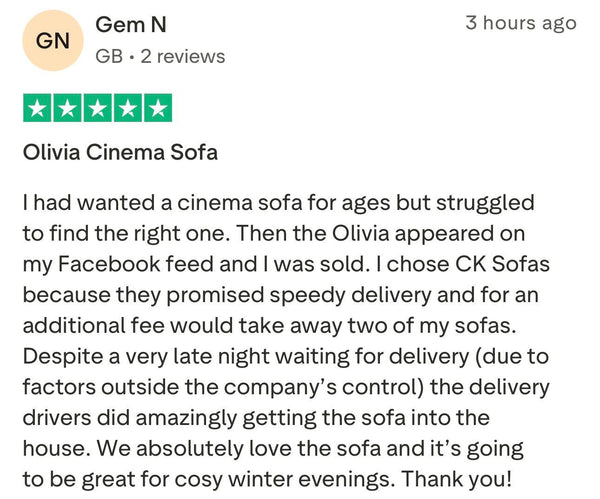Click the second green star icon
600x499 pixels.
67,108
